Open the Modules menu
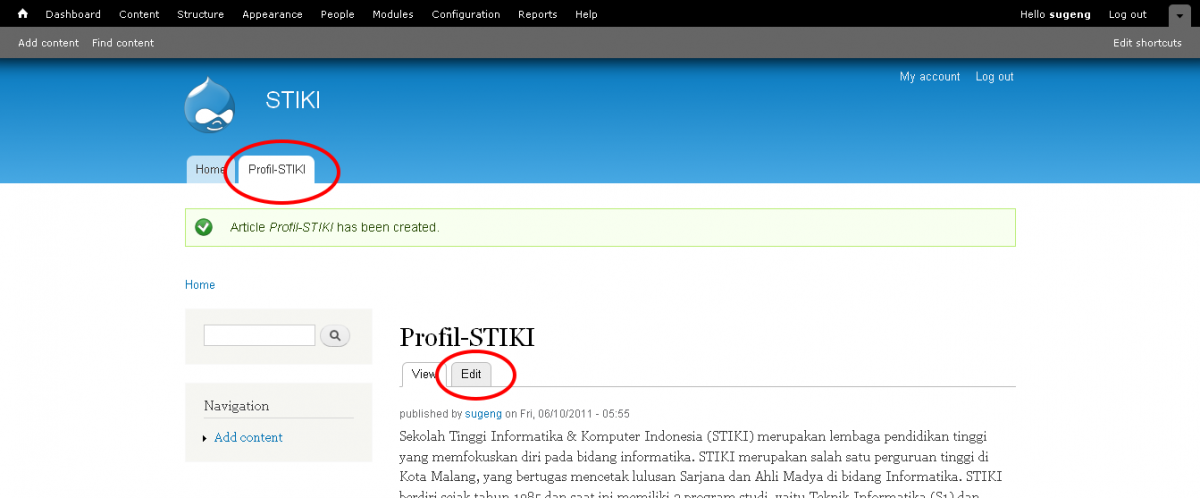1200x498 pixels. click(x=393, y=14)
